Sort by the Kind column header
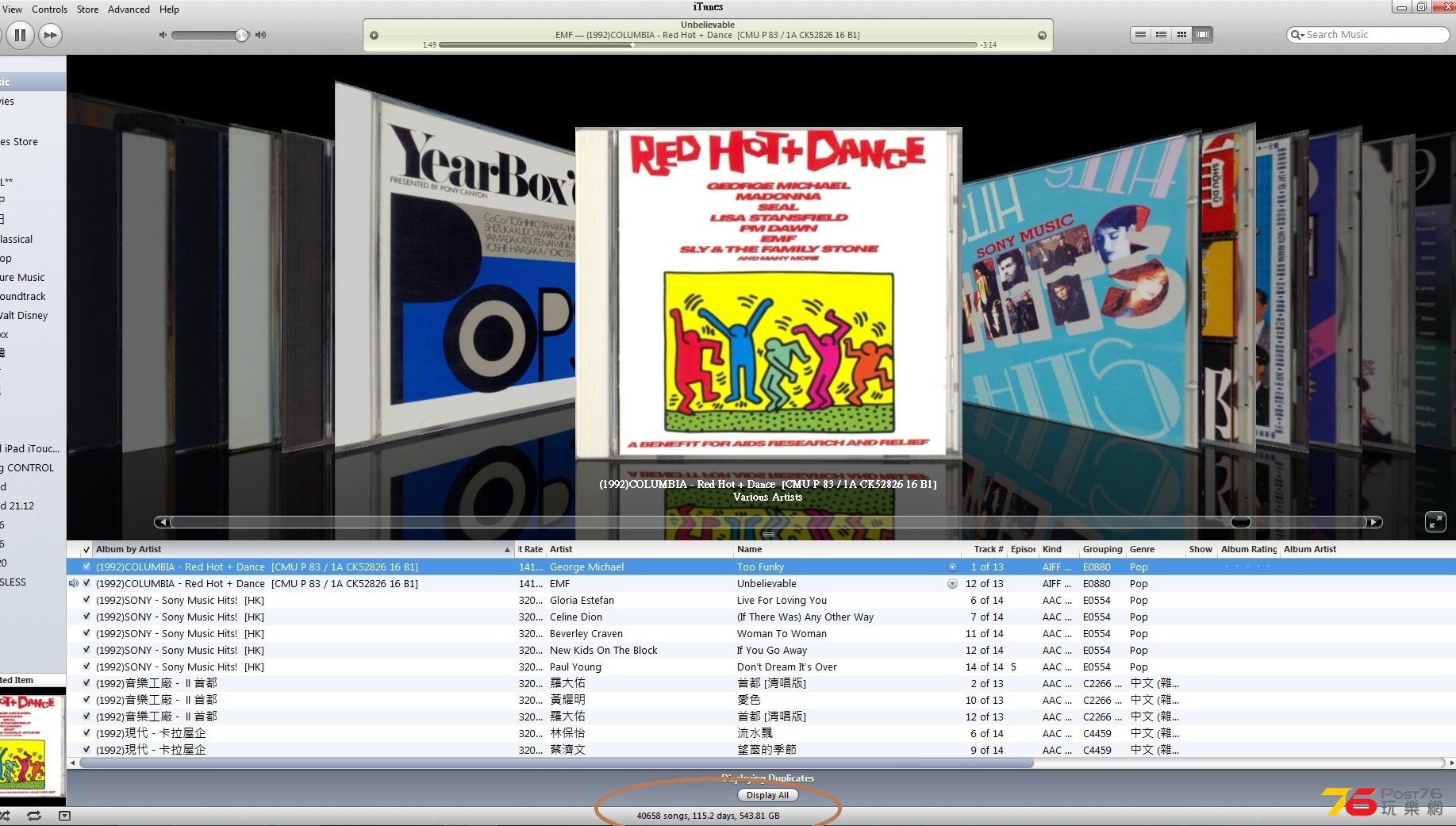 (1058, 549)
